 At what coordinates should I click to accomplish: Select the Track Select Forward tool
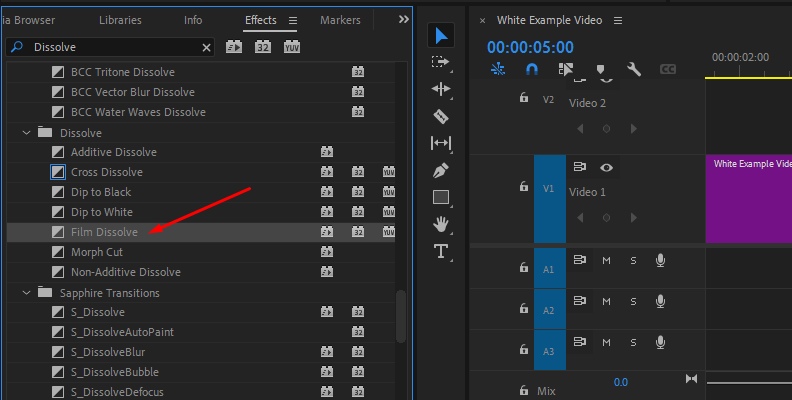point(441,62)
